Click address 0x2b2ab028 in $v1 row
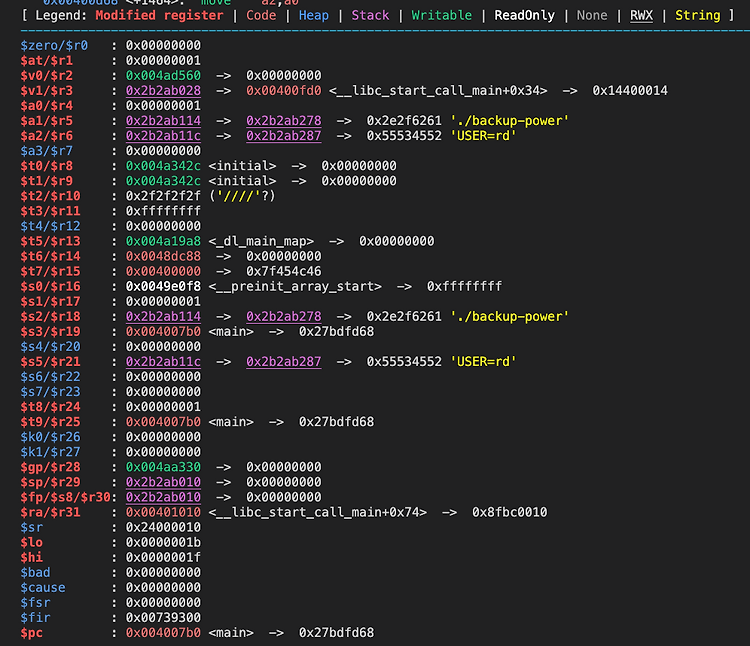This screenshot has height=646, width=750. (x=163, y=91)
